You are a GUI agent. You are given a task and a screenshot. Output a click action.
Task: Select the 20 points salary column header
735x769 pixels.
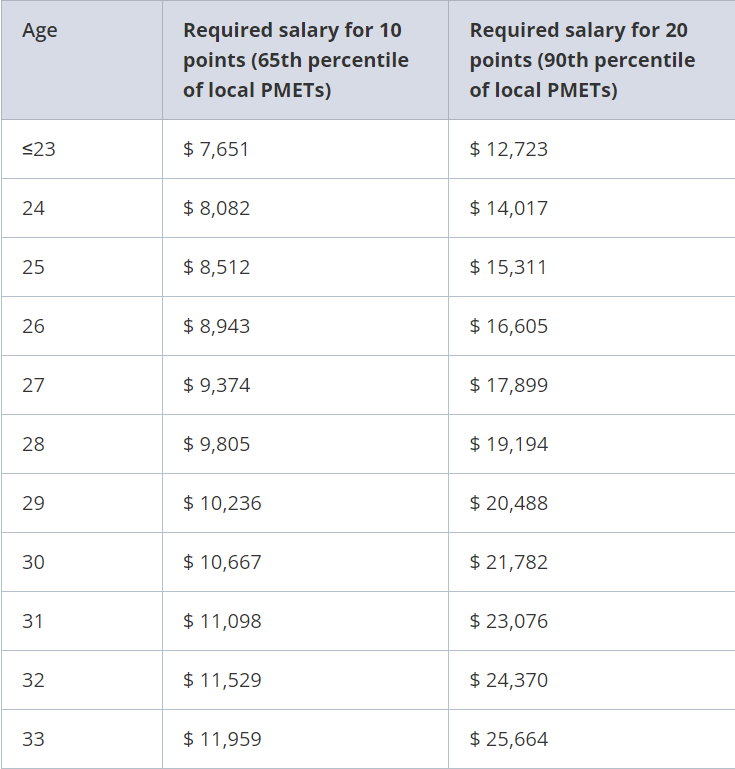tap(582, 60)
